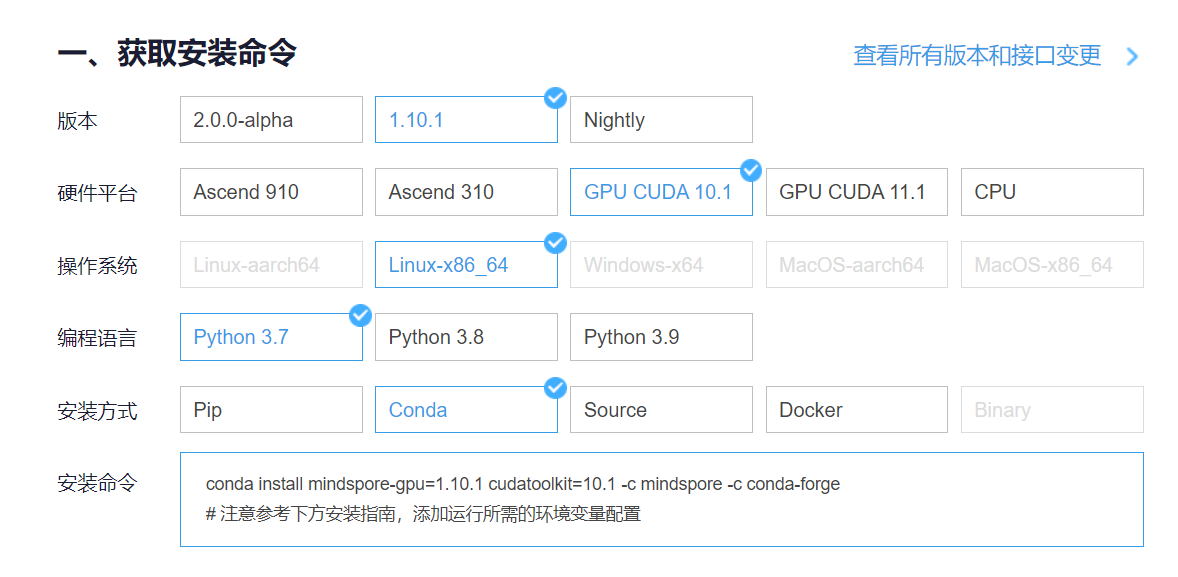The image size is (1178, 577).
Task: Select Linux-x86_64 operating system
Action: pos(467,264)
